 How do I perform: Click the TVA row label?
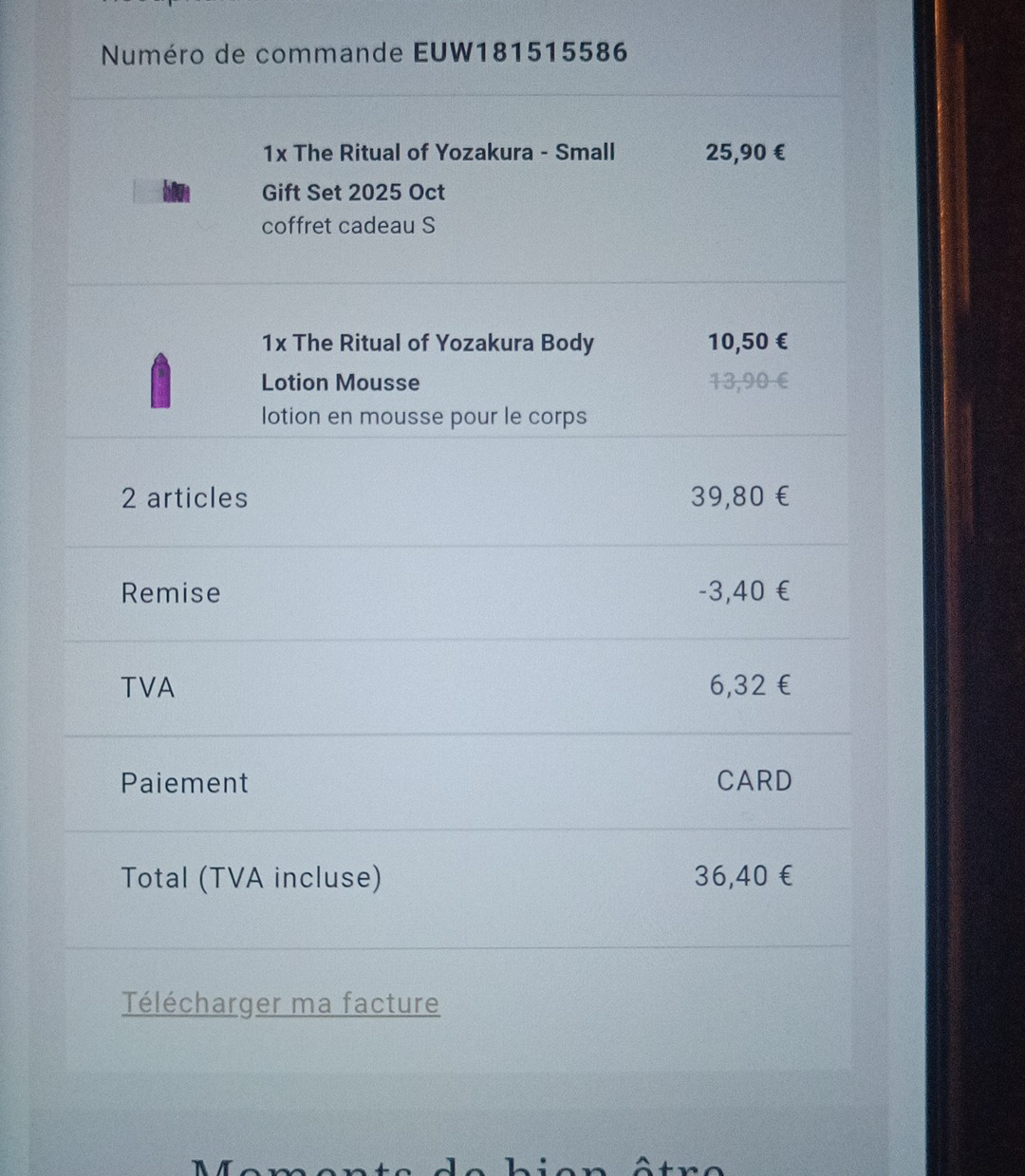[x=148, y=687]
